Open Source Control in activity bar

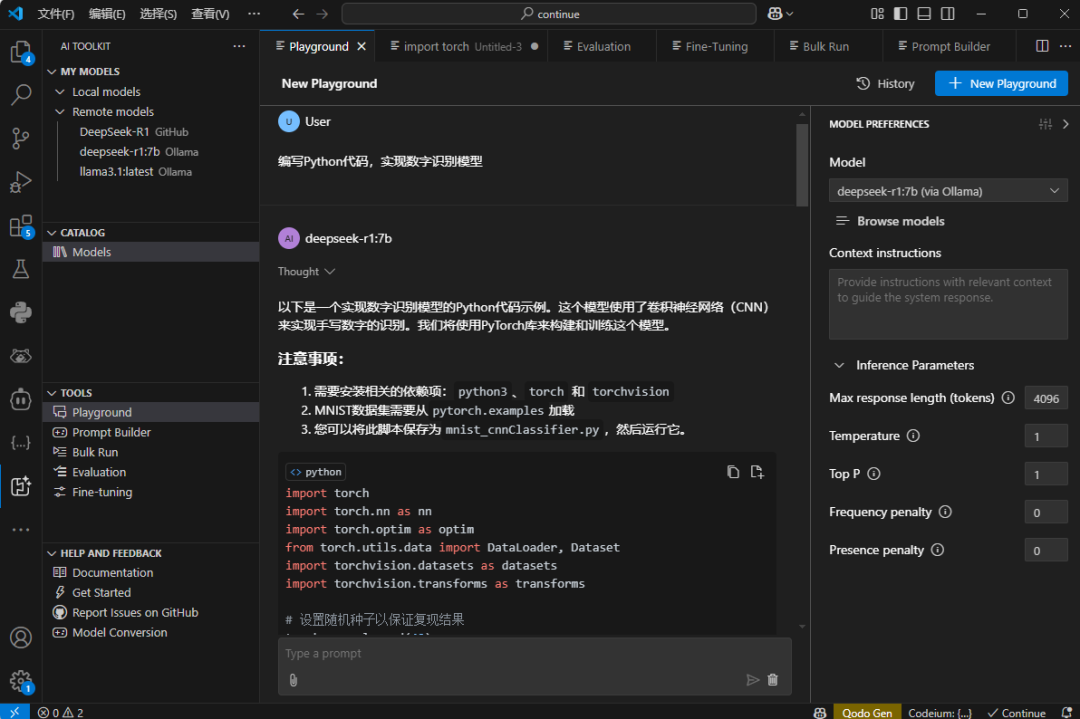[21, 138]
